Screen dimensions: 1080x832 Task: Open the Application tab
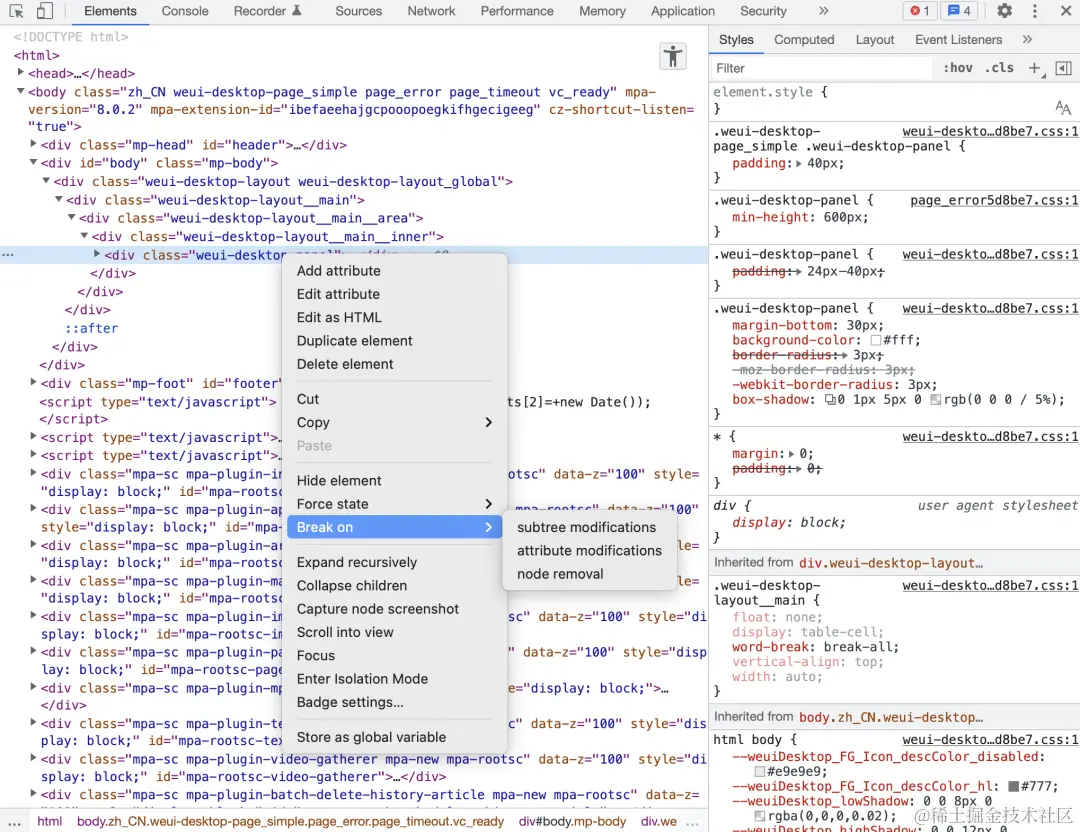683,11
